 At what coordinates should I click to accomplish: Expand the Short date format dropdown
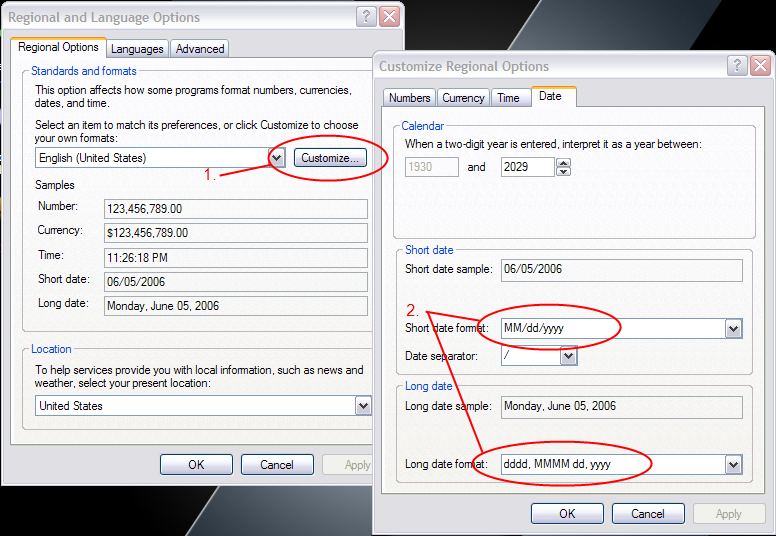733,329
